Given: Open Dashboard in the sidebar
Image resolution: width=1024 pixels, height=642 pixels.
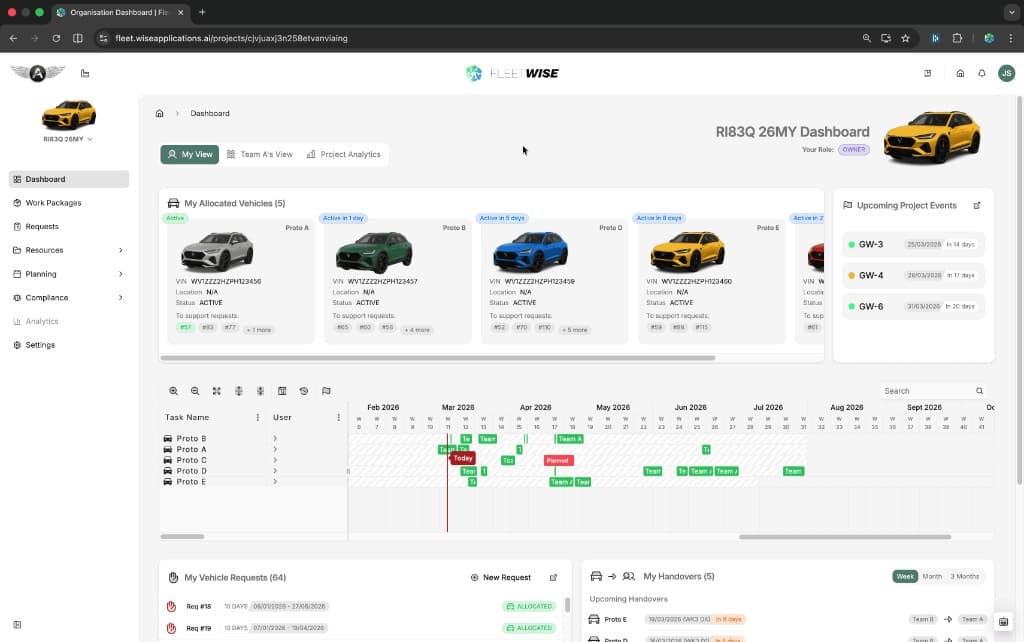Looking at the screenshot, I should [69, 179].
